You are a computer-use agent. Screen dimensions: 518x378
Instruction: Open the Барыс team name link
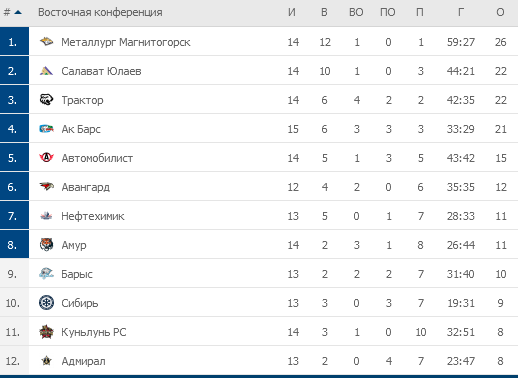[77, 274]
